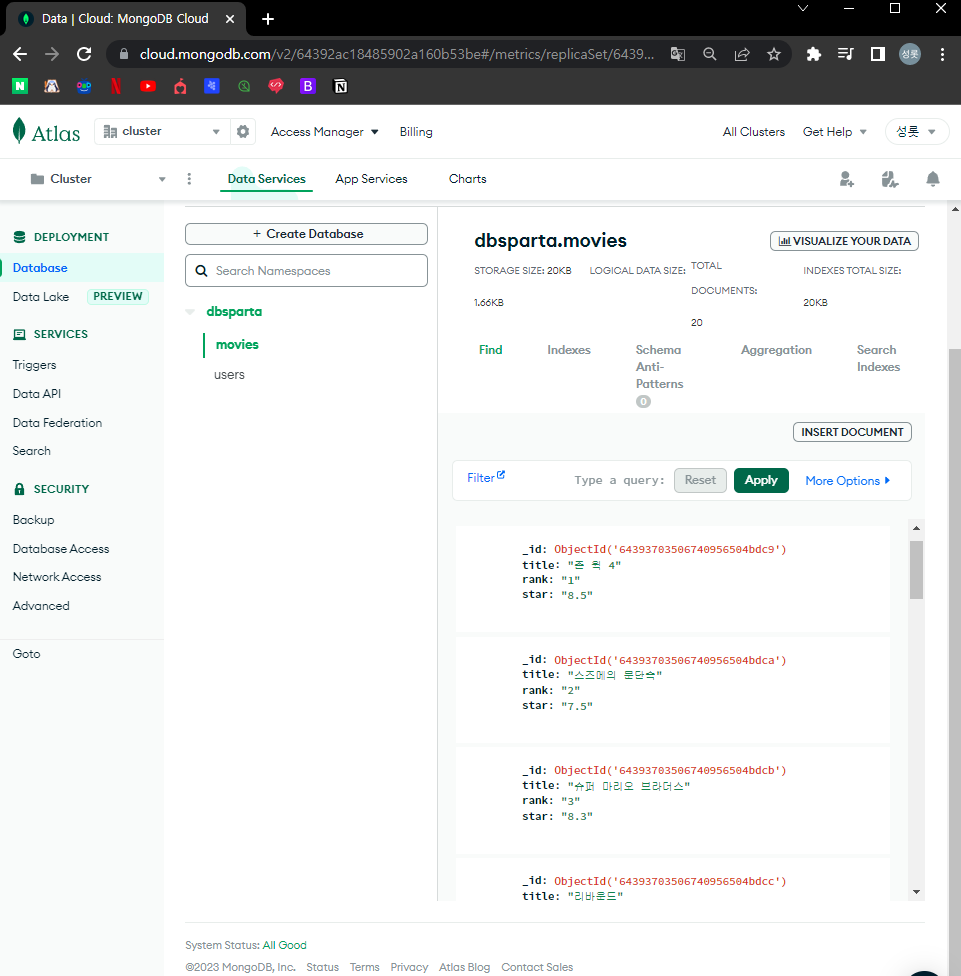Switch to the Data Services tab
Screen dimensions: 961x976
(266, 179)
